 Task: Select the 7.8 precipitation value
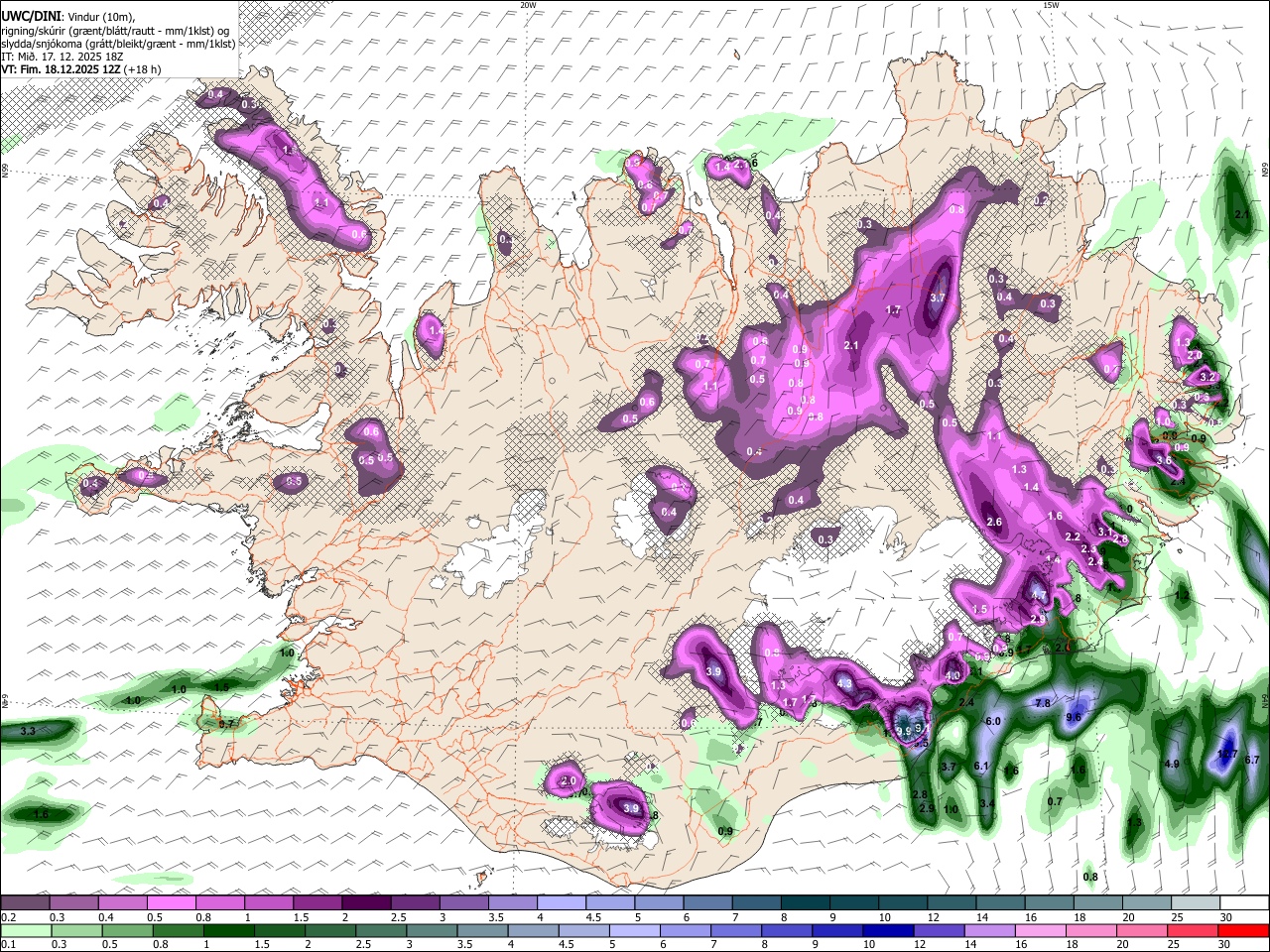1043,703
